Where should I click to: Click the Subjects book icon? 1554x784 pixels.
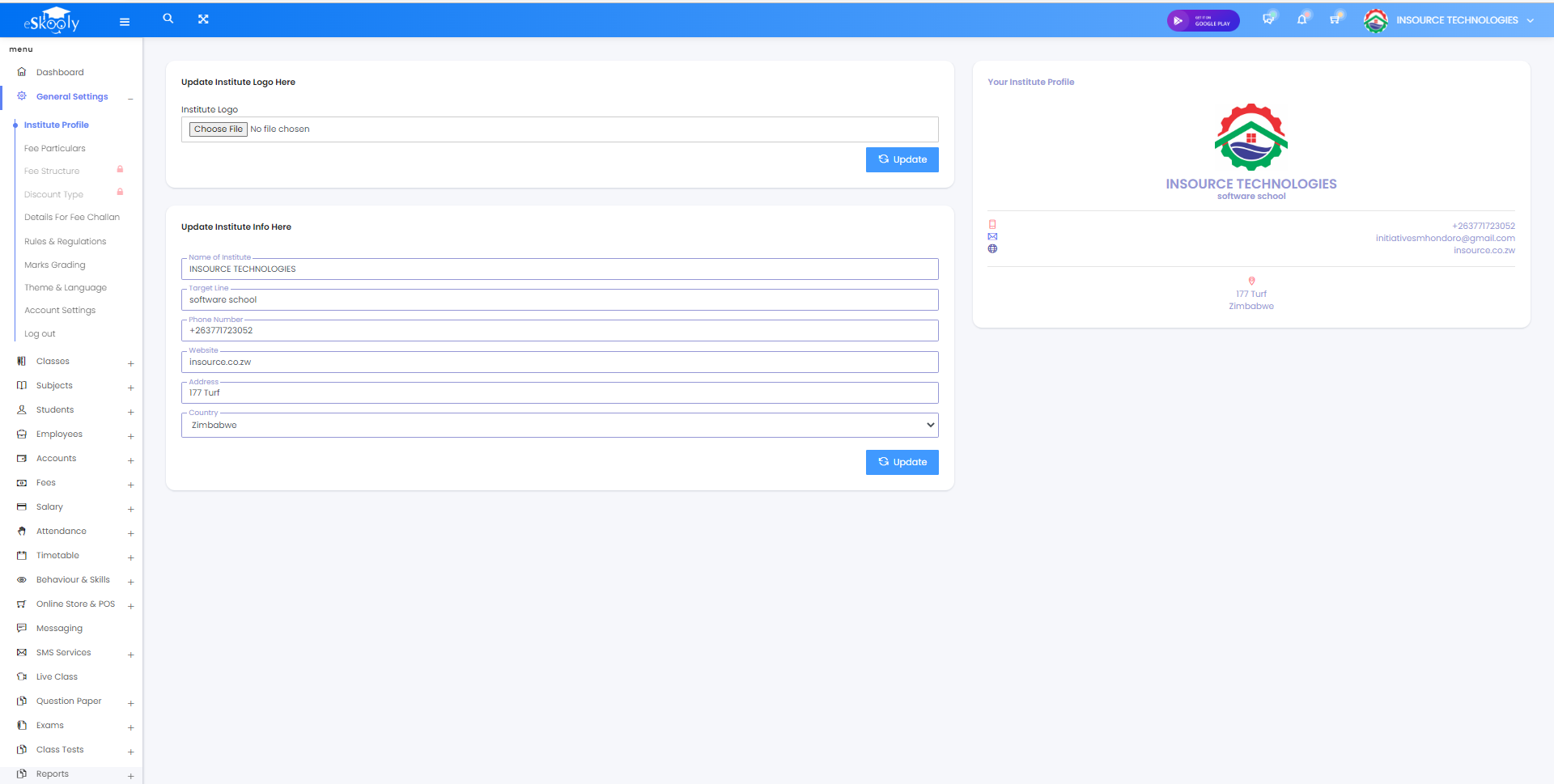pyautogui.click(x=22, y=385)
